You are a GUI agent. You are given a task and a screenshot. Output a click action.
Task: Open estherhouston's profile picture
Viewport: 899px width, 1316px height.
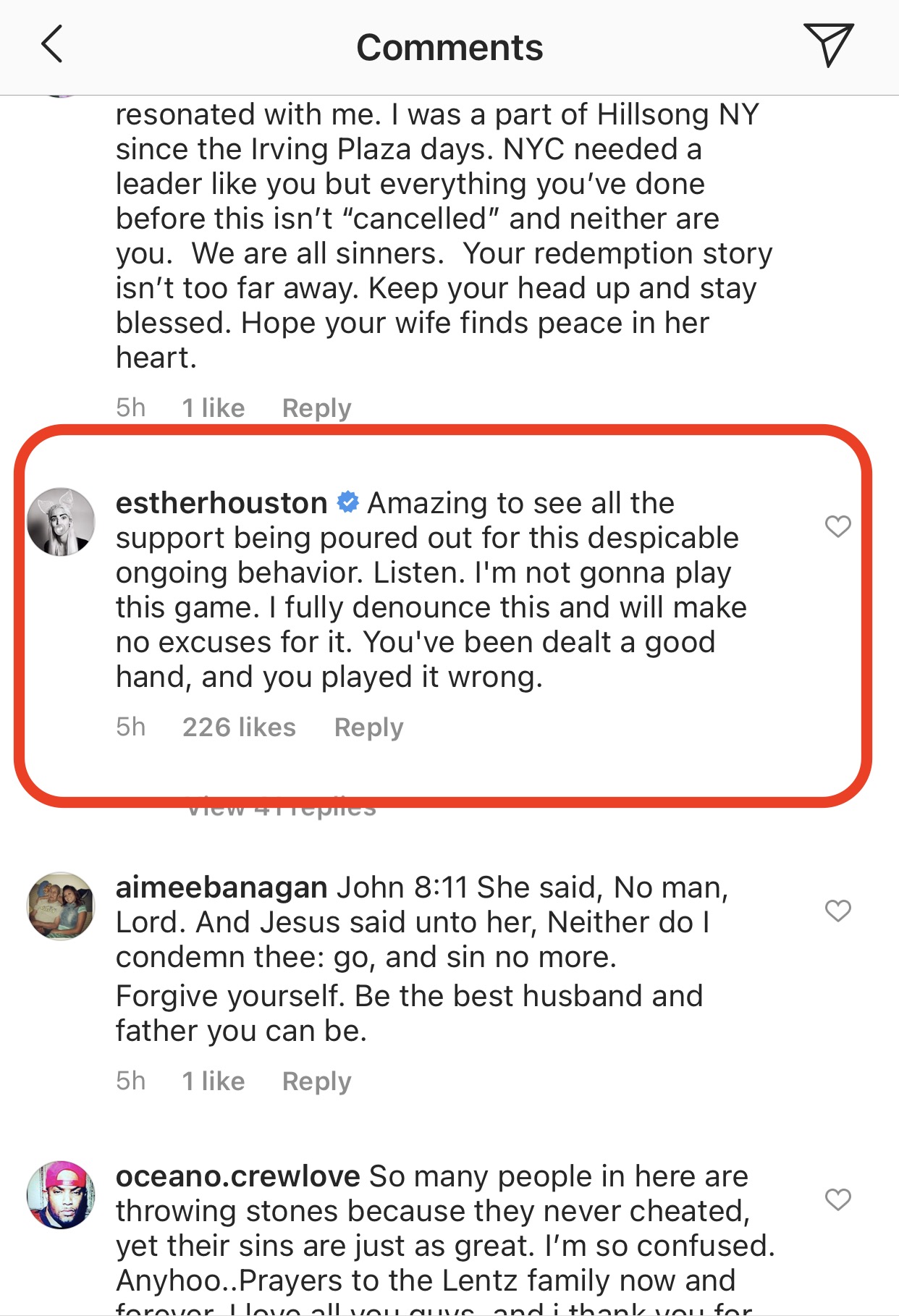pyautogui.click(x=61, y=522)
